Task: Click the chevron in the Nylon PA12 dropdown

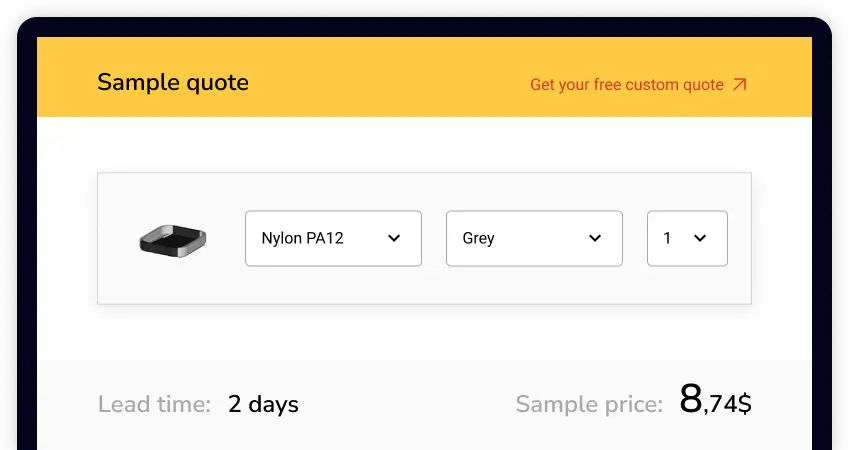Action: click(394, 238)
